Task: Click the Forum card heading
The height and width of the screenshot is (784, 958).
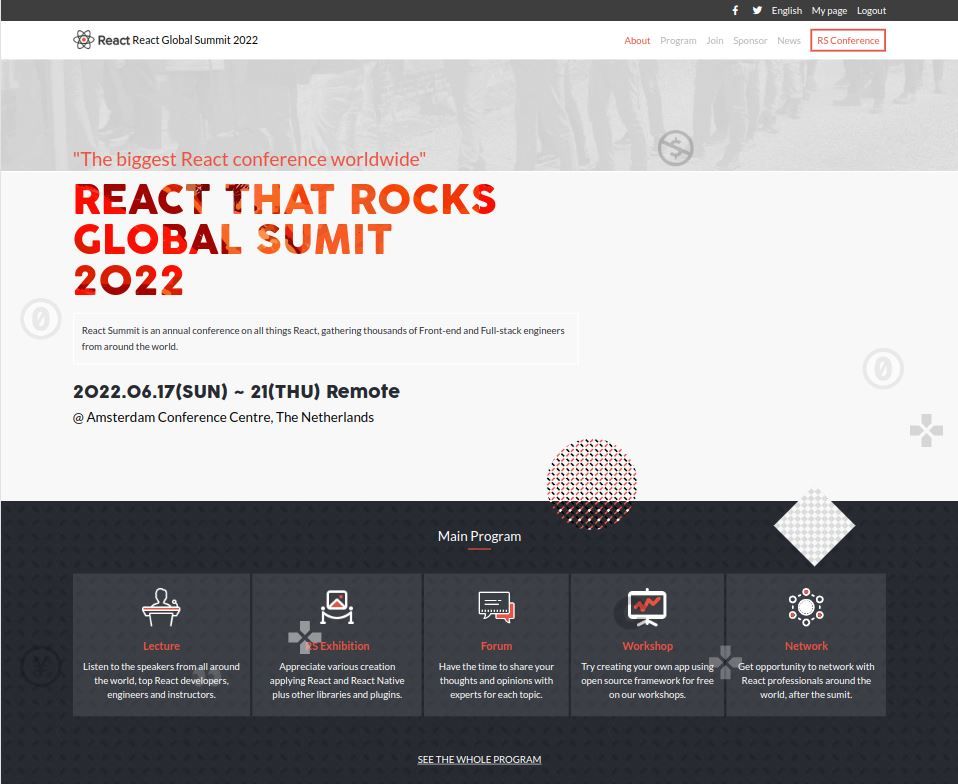Action: 496,646
